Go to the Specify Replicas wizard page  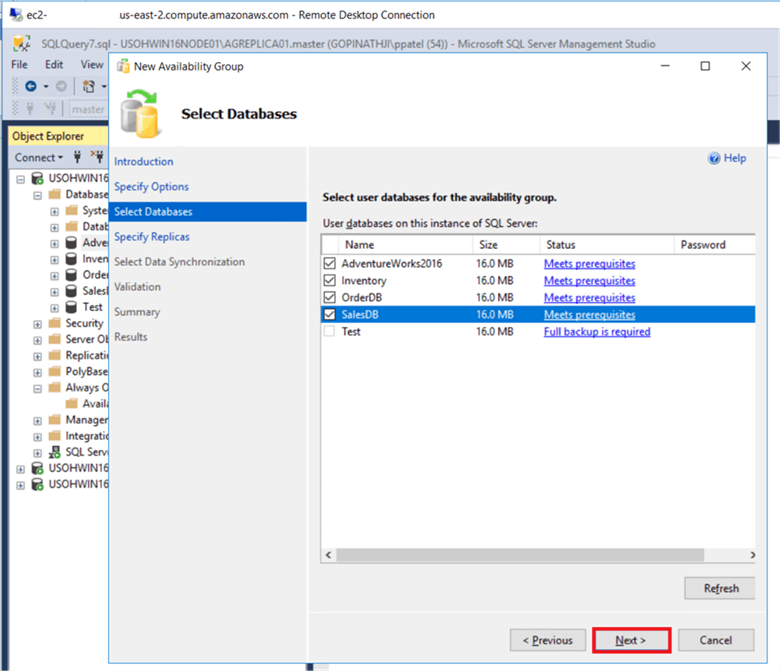pyautogui.click(x=151, y=237)
